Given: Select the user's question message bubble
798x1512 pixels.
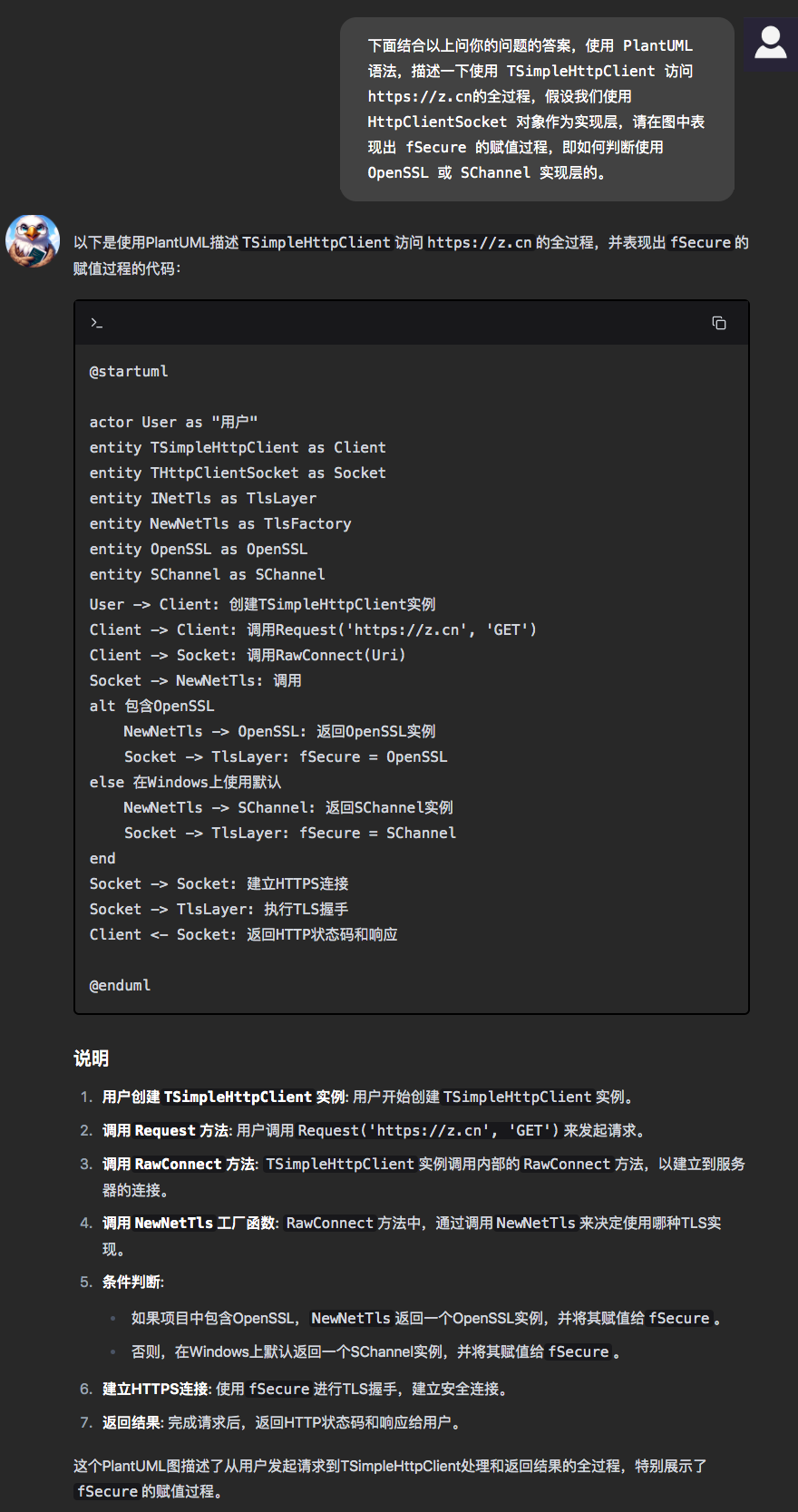Looking at the screenshot, I should (x=535, y=109).
